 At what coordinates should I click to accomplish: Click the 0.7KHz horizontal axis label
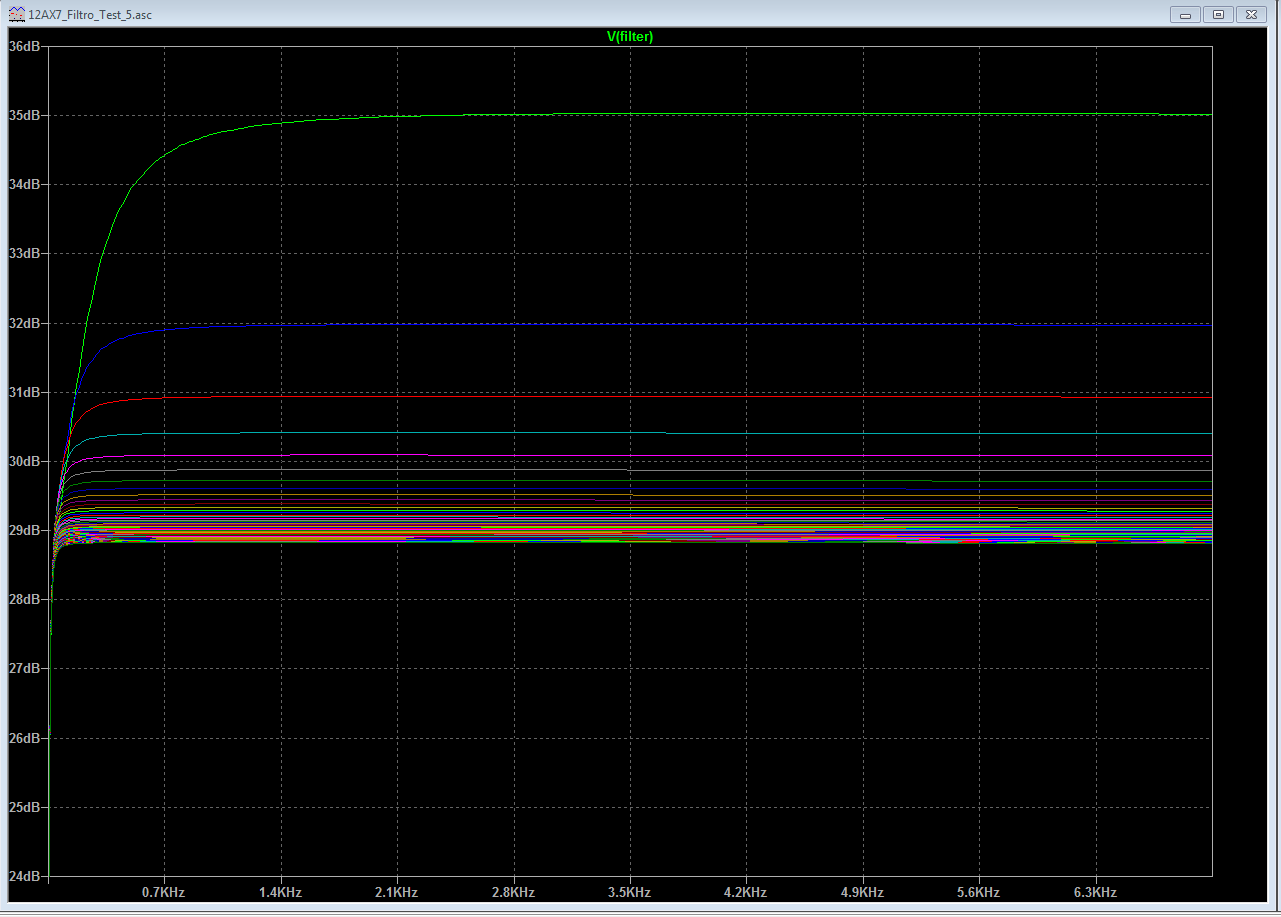coord(164,892)
